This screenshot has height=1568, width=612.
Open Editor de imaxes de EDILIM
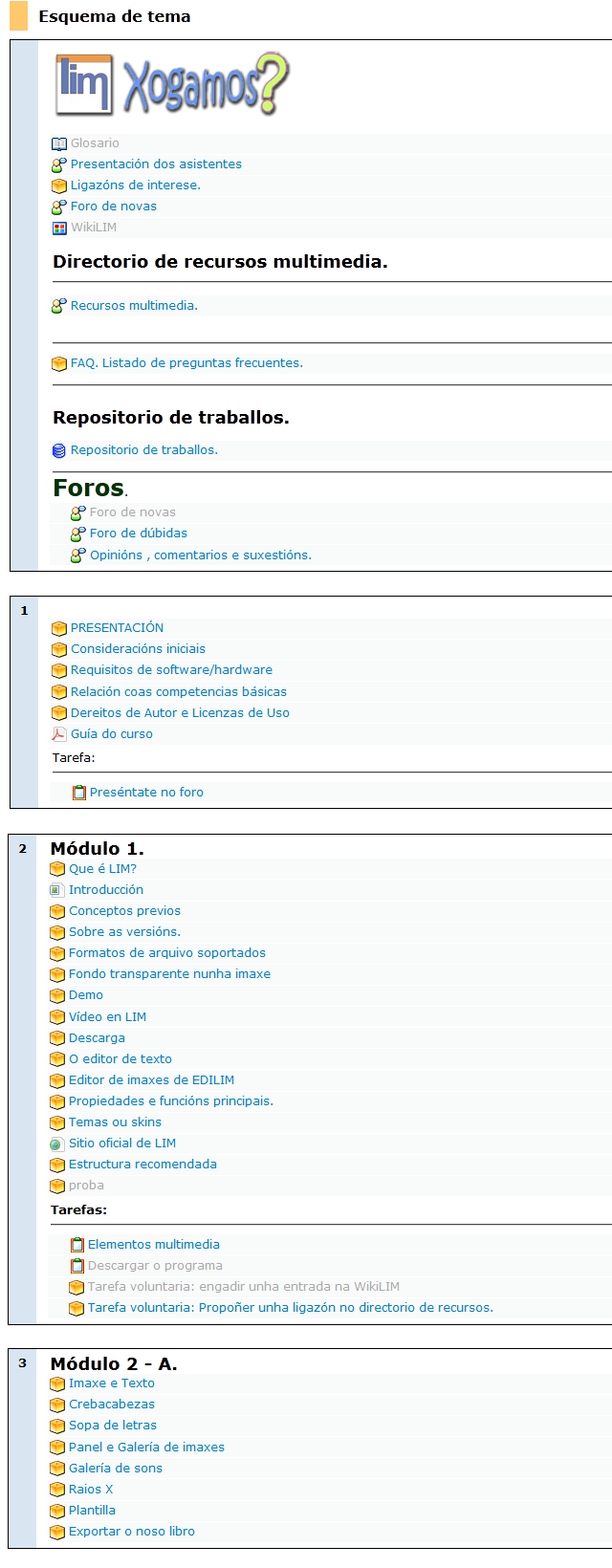151,1080
